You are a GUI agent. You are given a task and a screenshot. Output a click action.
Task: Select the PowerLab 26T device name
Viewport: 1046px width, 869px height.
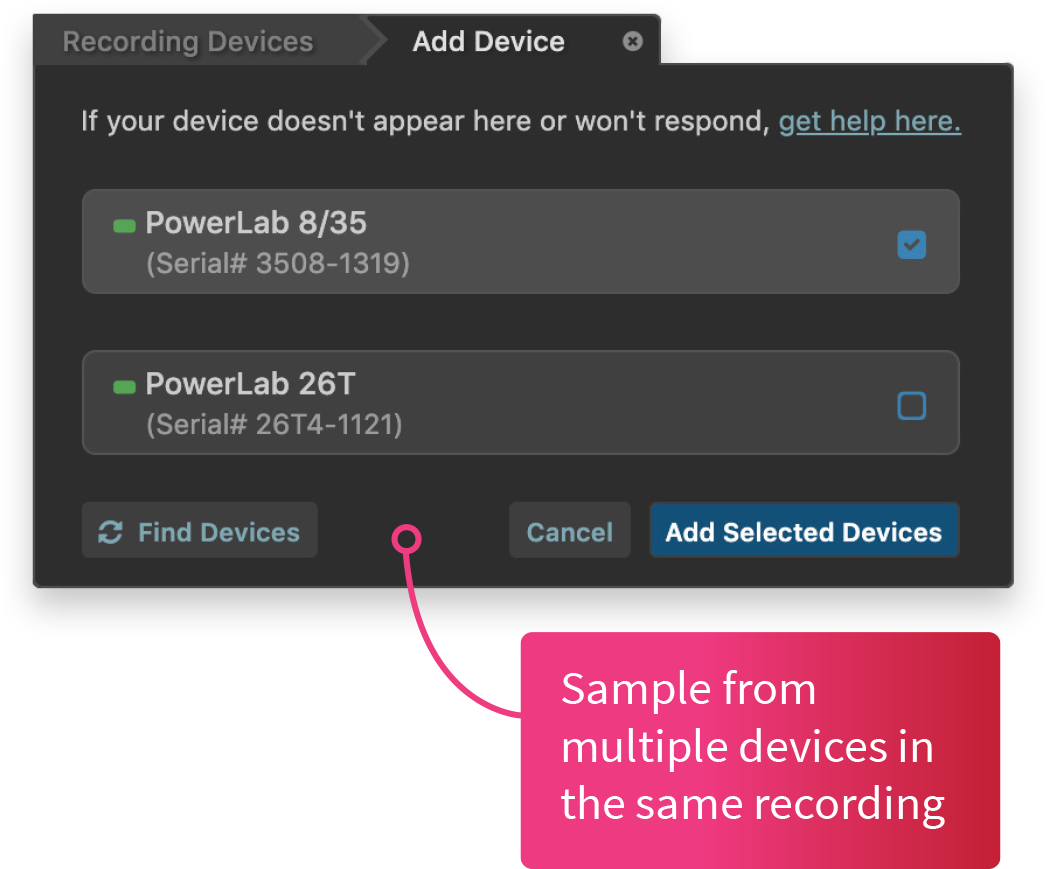[x=250, y=384]
